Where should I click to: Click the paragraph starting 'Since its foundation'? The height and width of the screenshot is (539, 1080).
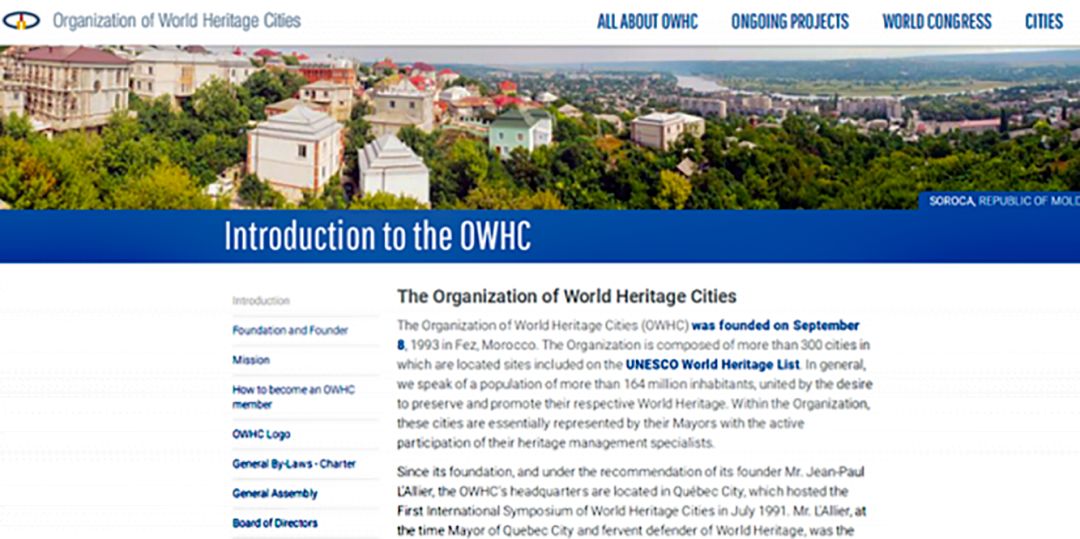click(x=634, y=502)
